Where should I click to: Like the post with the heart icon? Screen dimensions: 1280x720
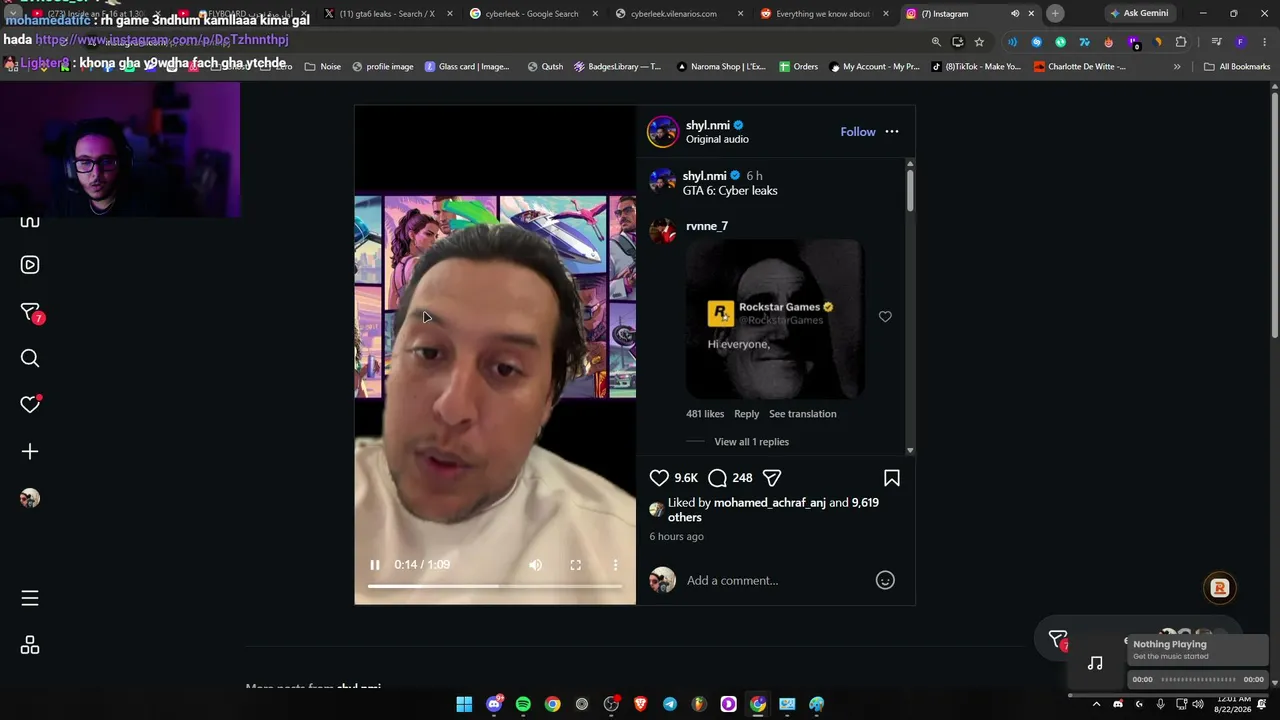tap(659, 478)
